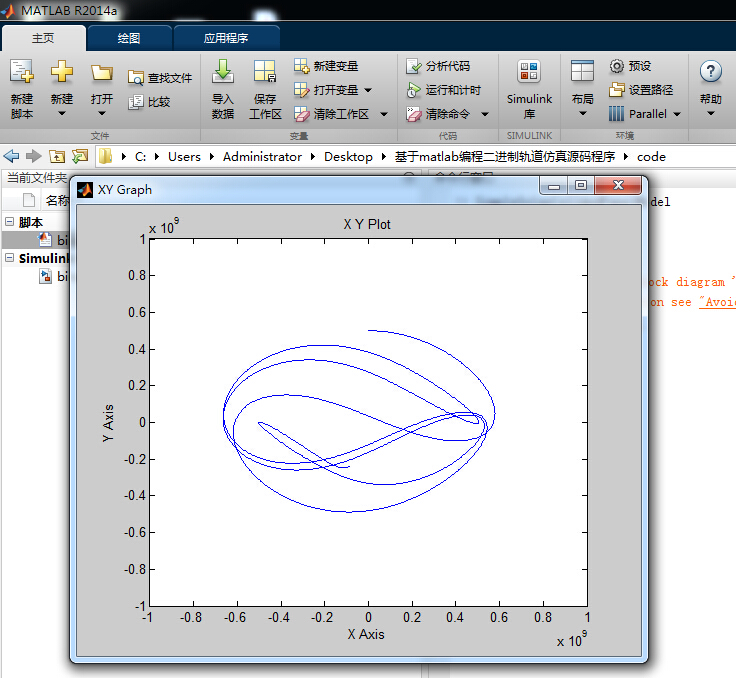This screenshot has width=736, height=678.
Task: Click the back arrow in address bar
Action: coord(11,156)
